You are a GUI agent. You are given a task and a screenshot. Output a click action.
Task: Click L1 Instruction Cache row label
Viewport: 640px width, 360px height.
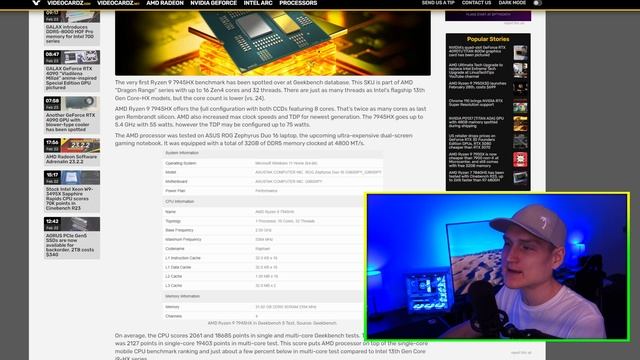point(183,258)
